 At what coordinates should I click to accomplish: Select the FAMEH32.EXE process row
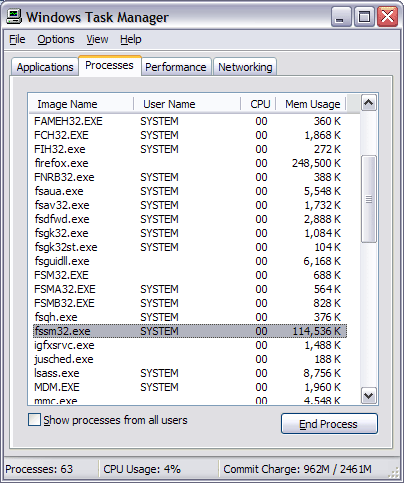(190, 121)
